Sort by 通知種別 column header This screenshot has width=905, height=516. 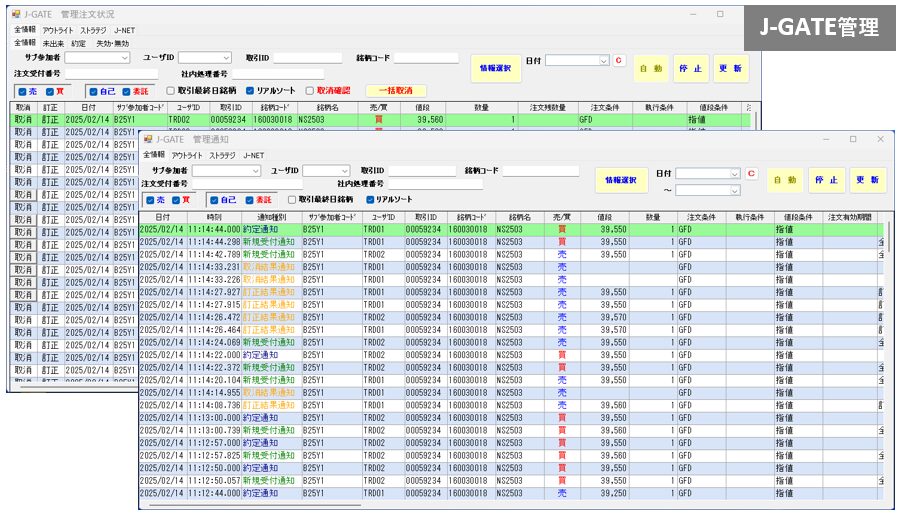[x=271, y=218]
